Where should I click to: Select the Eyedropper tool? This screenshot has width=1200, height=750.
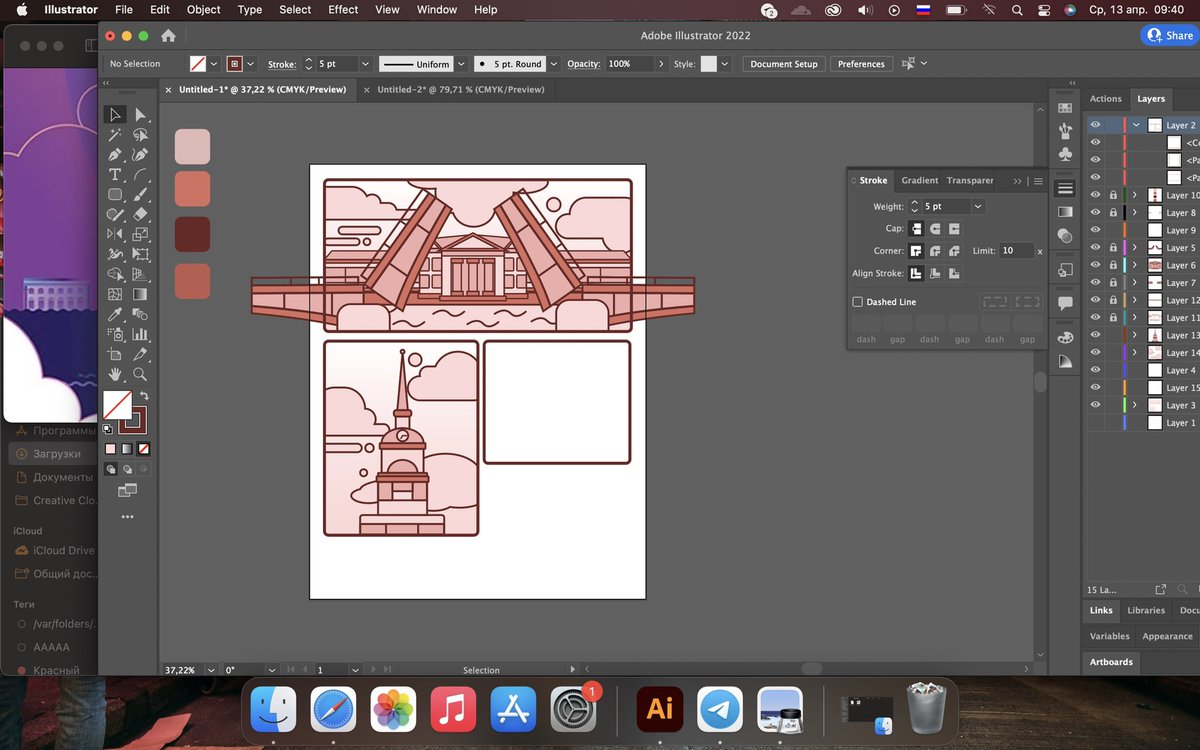[115, 314]
